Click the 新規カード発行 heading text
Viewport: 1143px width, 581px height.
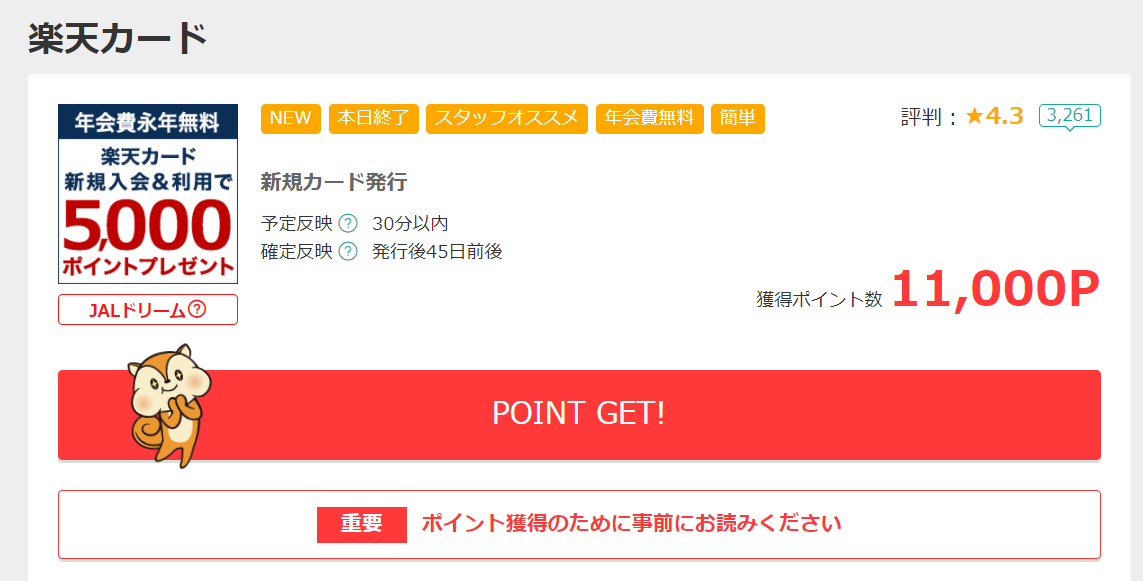pyautogui.click(x=334, y=182)
